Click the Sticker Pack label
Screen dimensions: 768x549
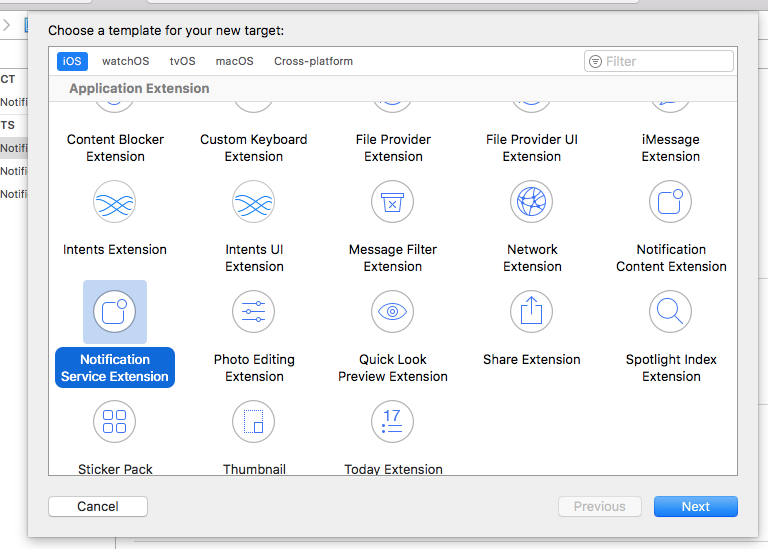(x=115, y=469)
